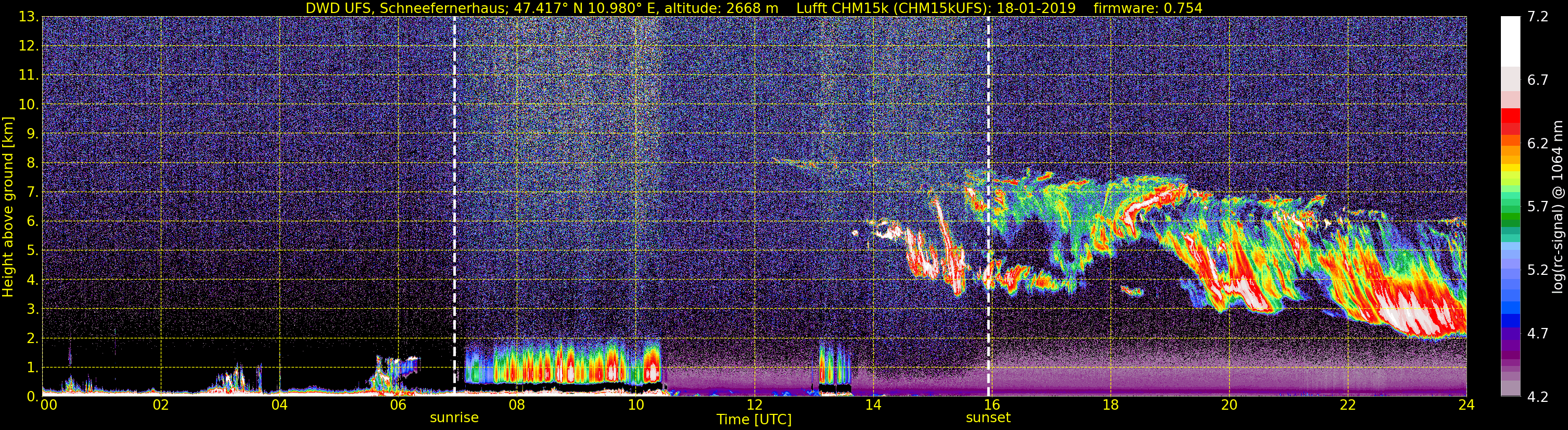Image resolution: width=1568 pixels, height=430 pixels.
Task: Click the 'Height above ground [km]' axis label
Action: 8,207
